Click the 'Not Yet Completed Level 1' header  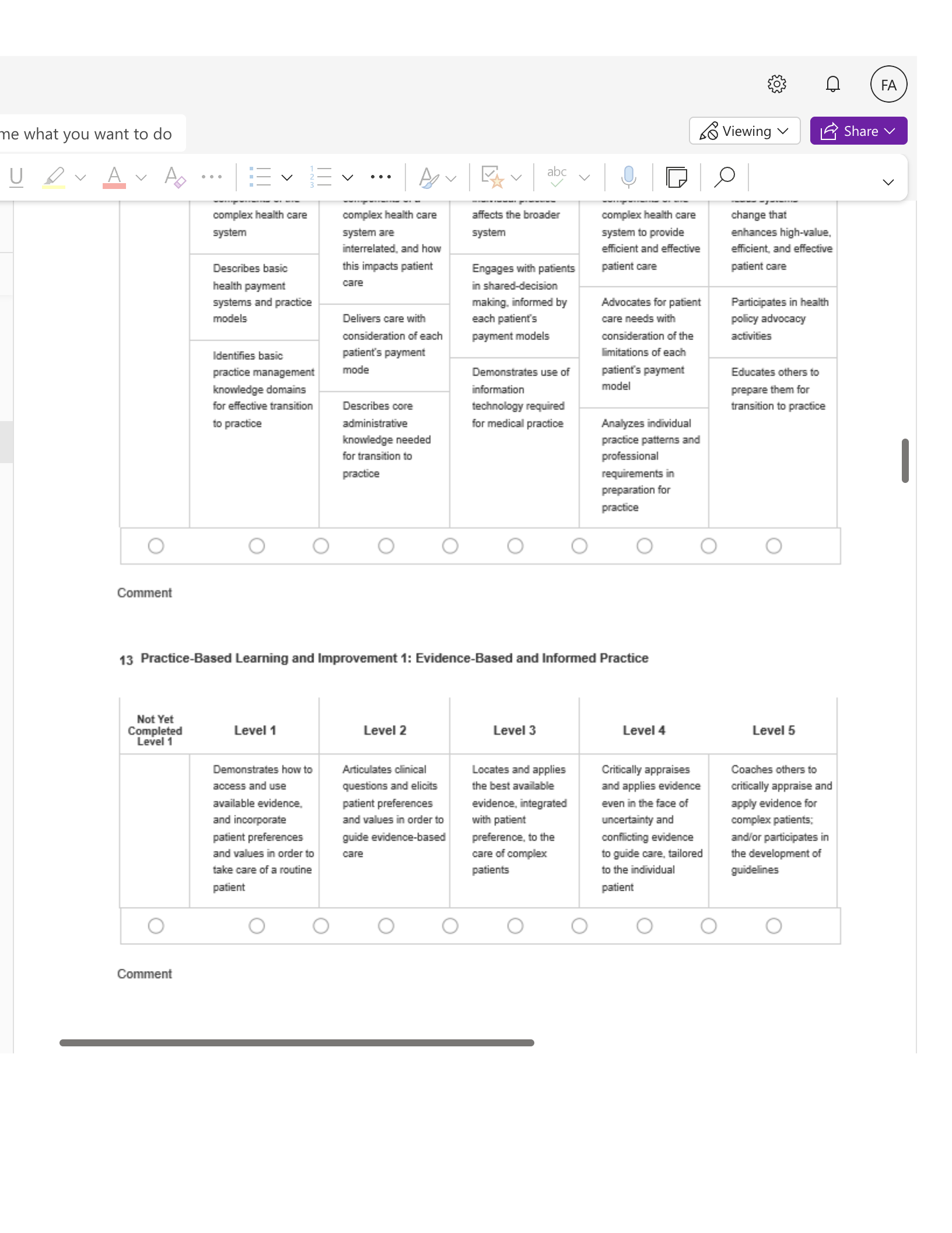point(155,730)
